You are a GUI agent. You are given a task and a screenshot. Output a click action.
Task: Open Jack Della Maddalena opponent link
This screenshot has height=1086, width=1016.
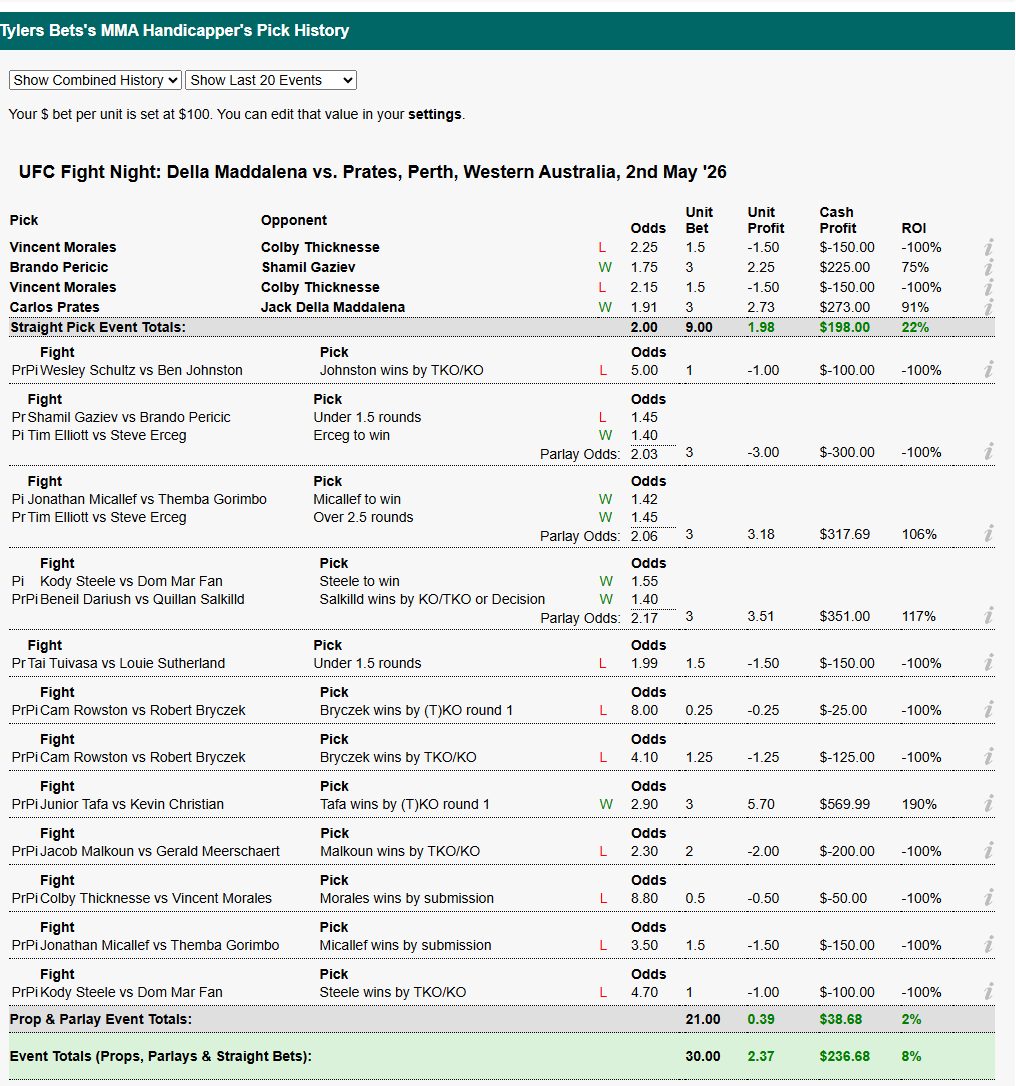(333, 307)
